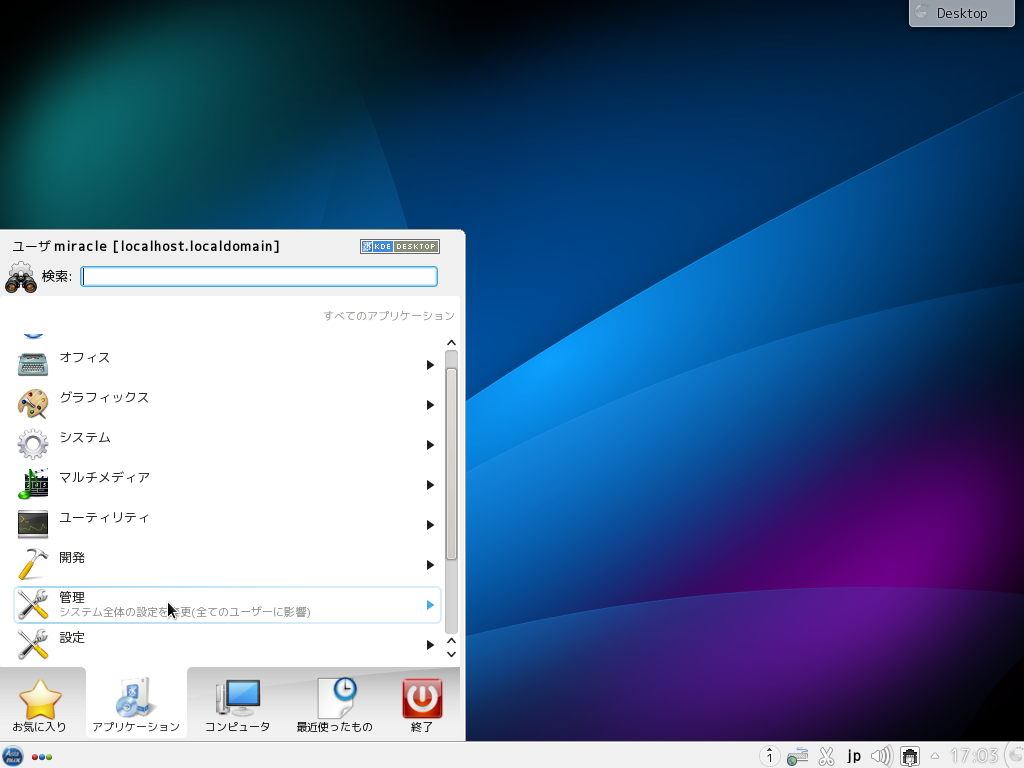Open the 終了 power tab
The image size is (1024, 768).
[x=422, y=705]
